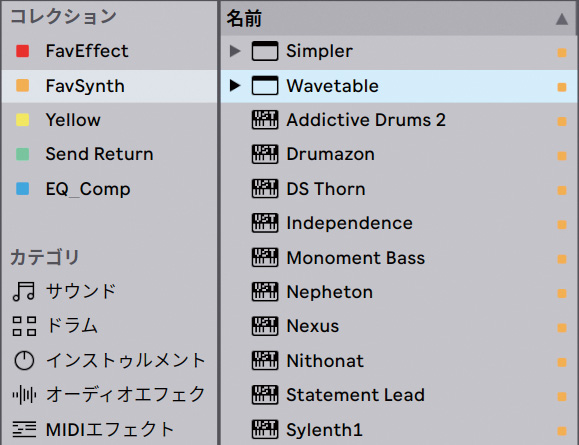579x445 pixels.
Task: Open the FavEffect collection
Action: pyautogui.click(x=109, y=51)
